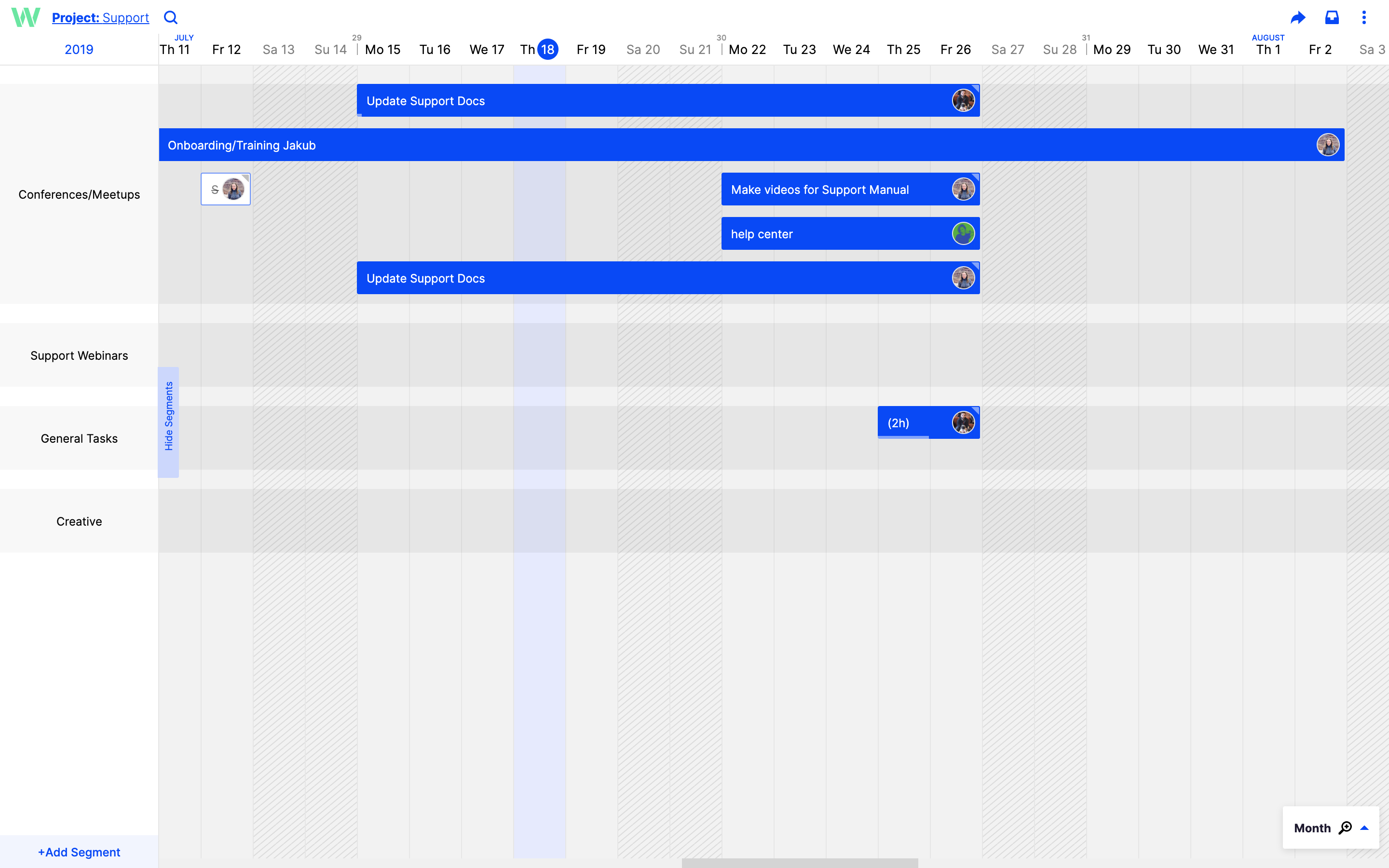Click the highlighted Th 18 date marker
Viewport: 1389px width, 868px height.
click(x=547, y=49)
